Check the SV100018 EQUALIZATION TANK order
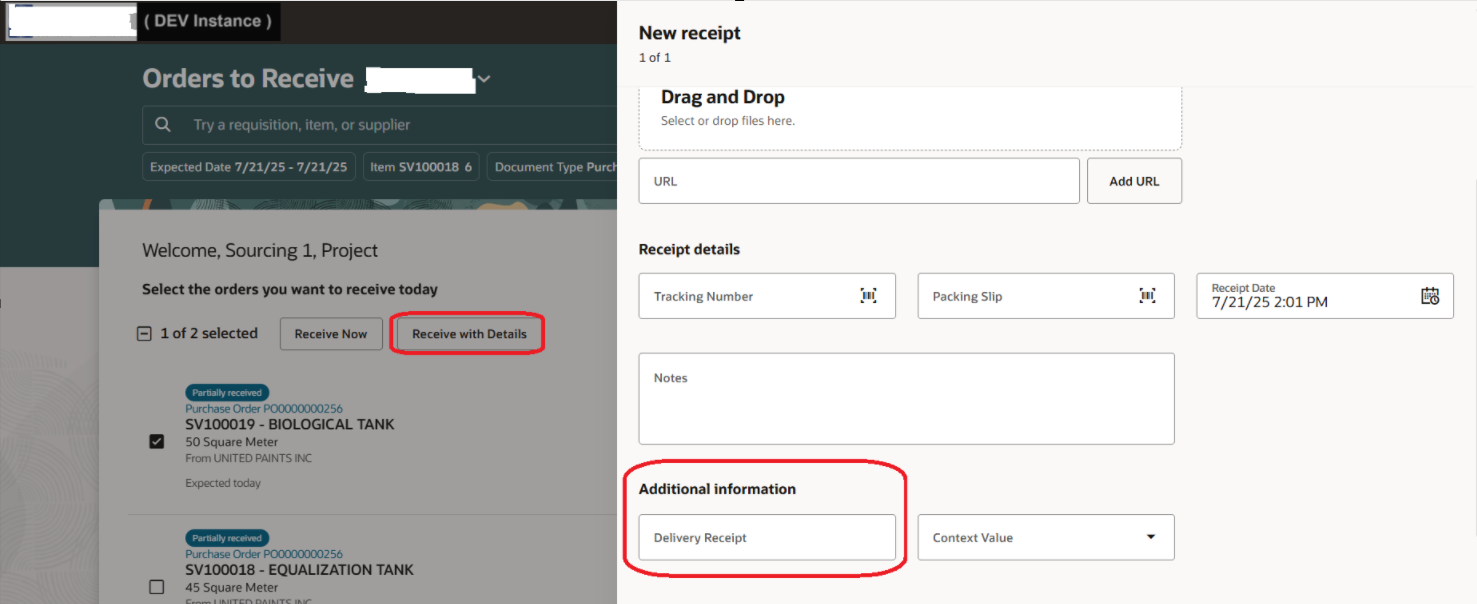The image size is (1477, 604). coord(156,587)
